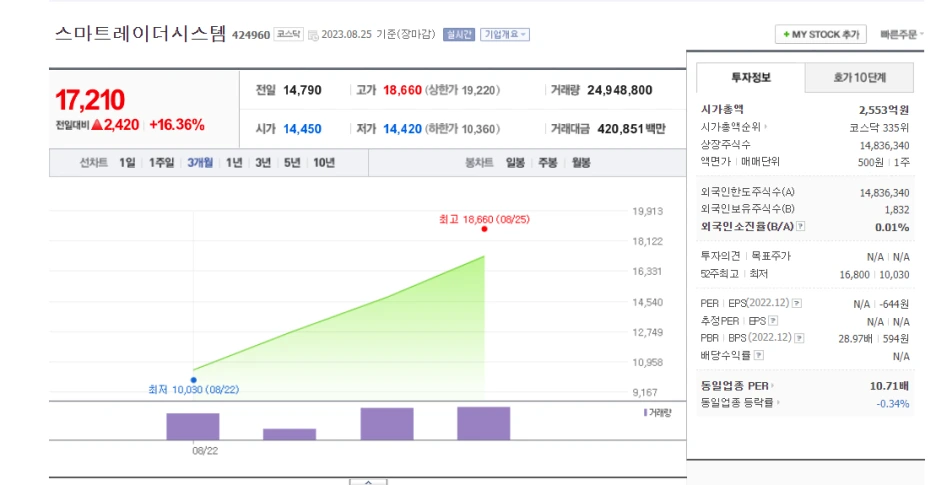Click the collapse arrow below the chart
This screenshot has height=485, width=936.
point(368,481)
